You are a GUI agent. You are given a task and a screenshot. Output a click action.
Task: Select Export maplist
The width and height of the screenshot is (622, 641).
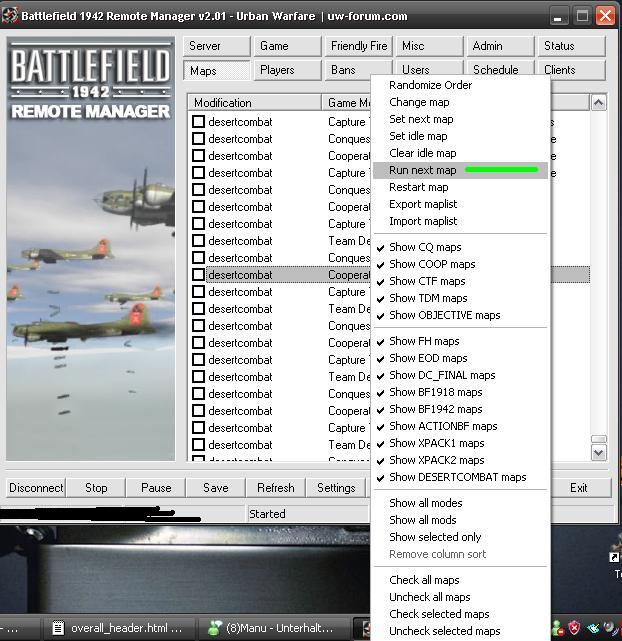460,204
